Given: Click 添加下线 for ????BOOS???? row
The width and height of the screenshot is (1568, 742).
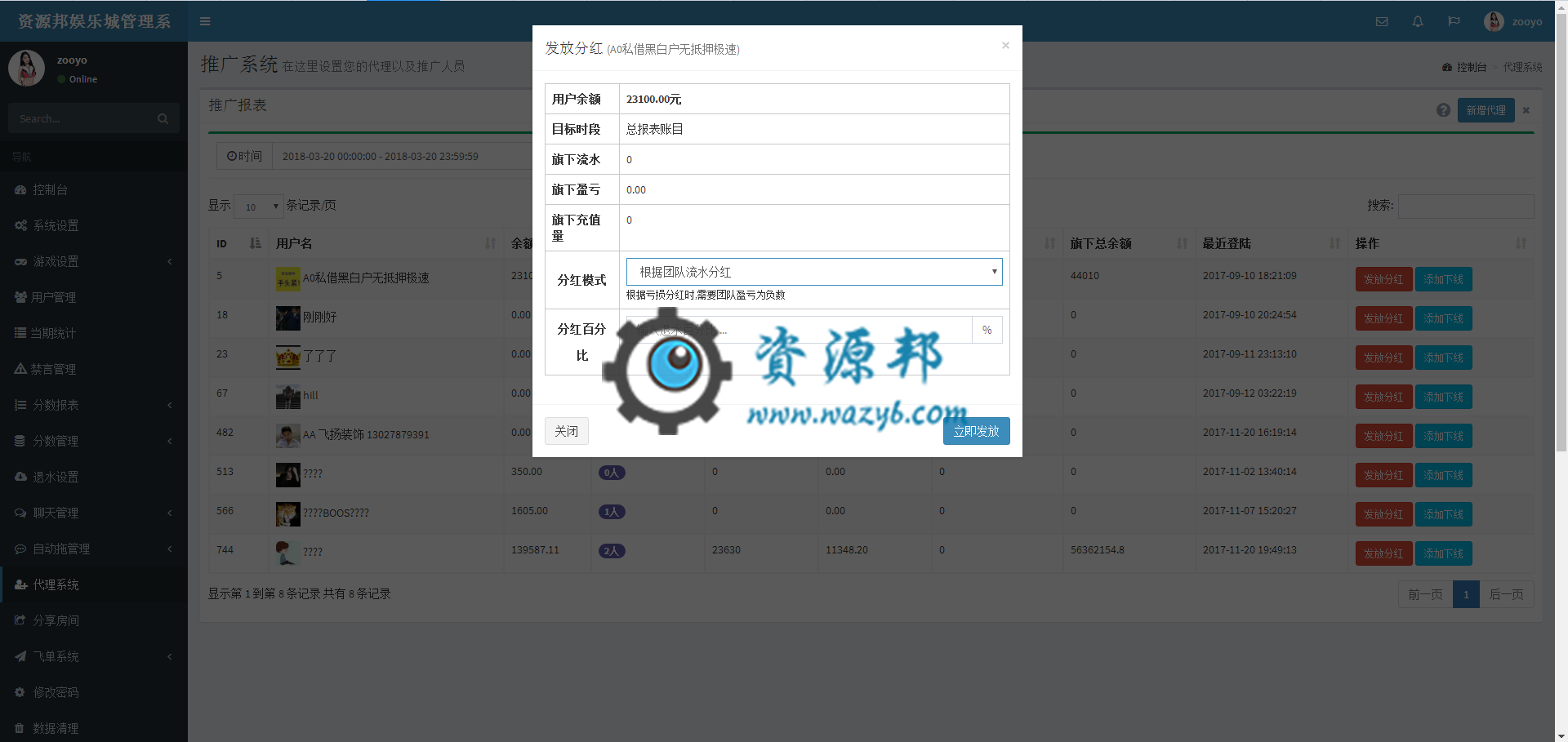Looking at the screenshot, I should (x=1443, y=514).
